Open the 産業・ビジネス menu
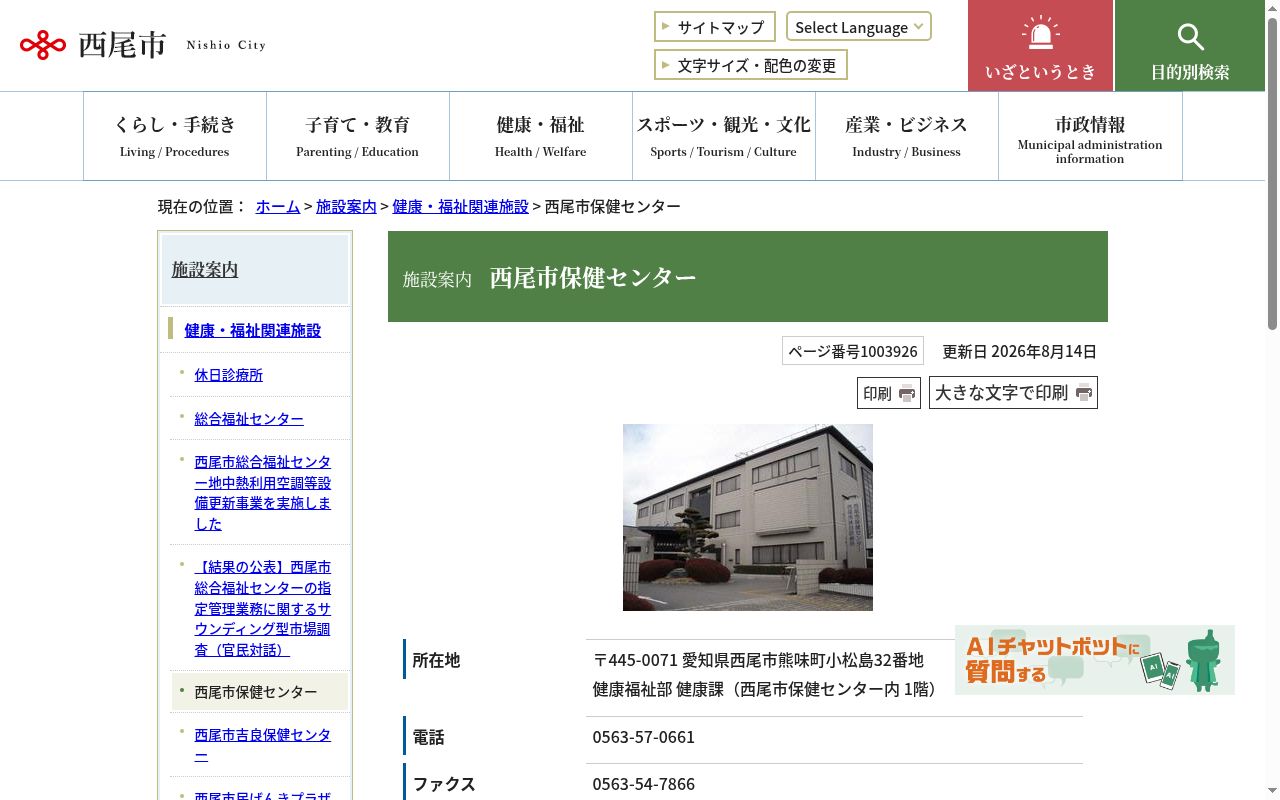 point(907,136)
